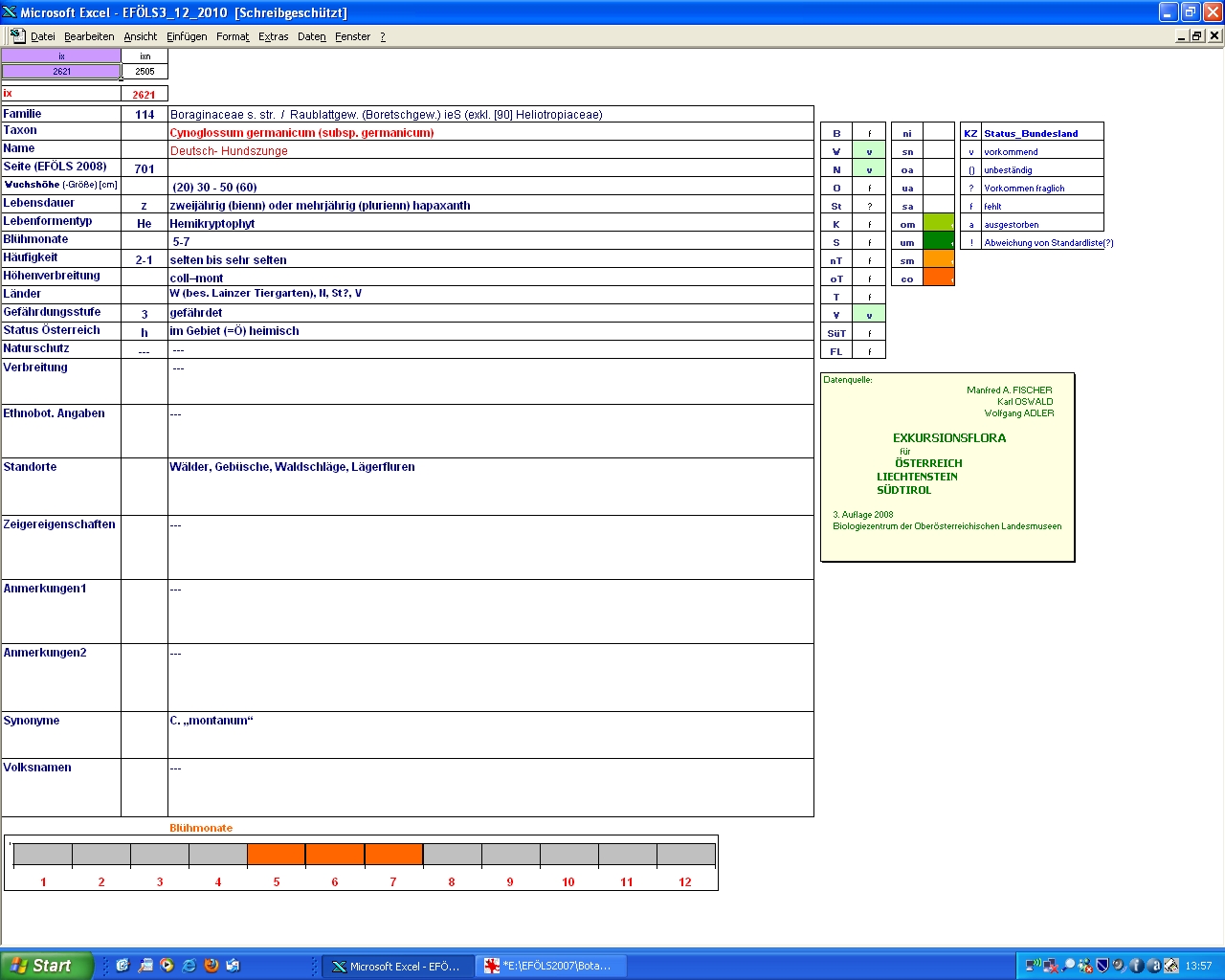Click the gray bar for month 1
The height and width of the screenshot is (980, 1225).
point(43,854)
